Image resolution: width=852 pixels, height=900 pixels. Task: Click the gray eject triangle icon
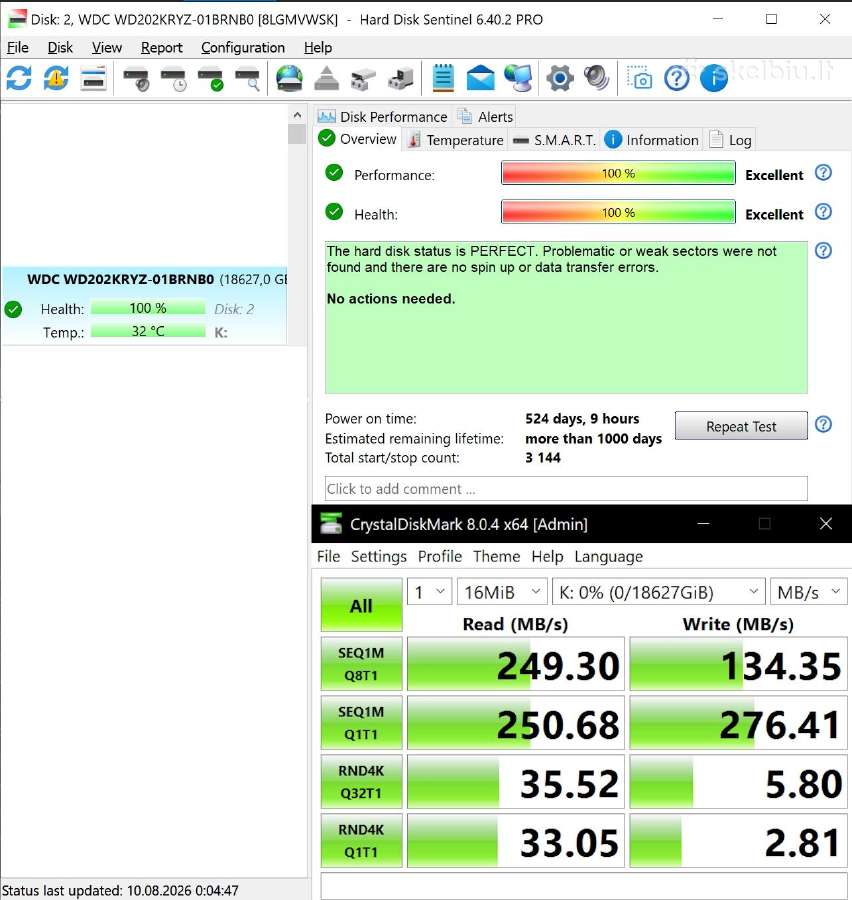pyautogui.click(x=326, y=78)
